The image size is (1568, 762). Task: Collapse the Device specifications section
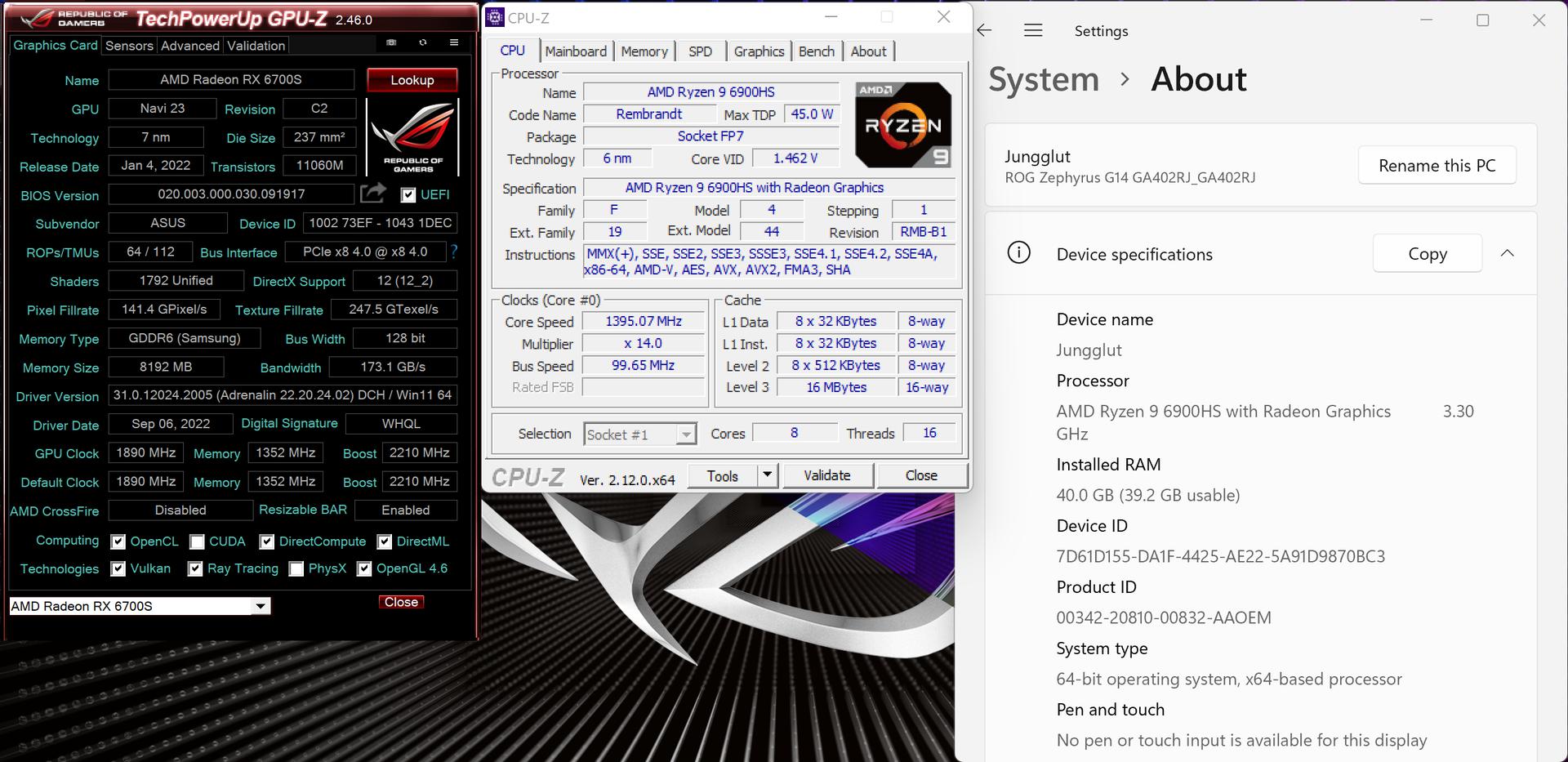pos(1508,253)
